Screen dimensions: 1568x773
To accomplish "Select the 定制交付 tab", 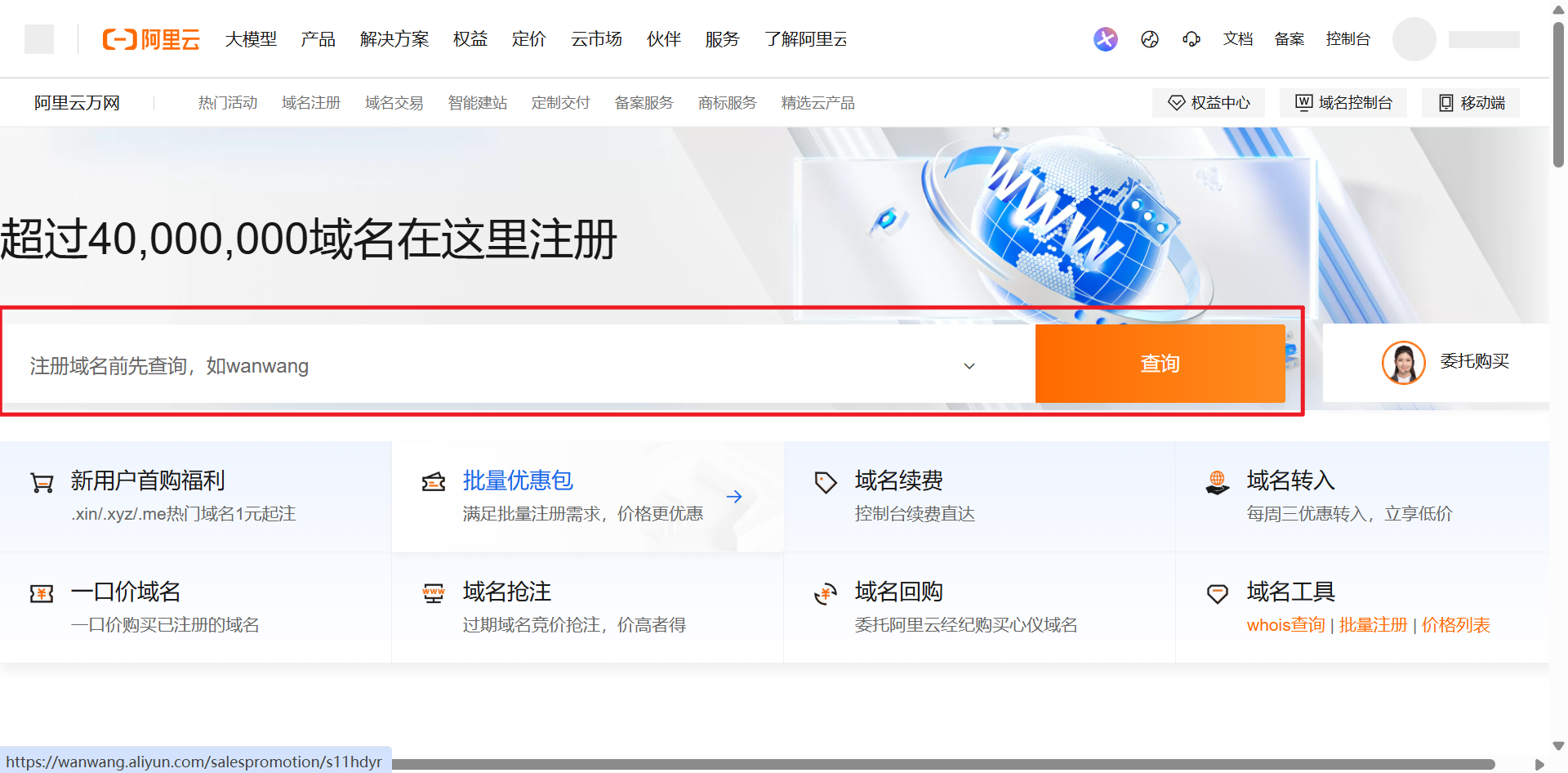I will 561,103.
